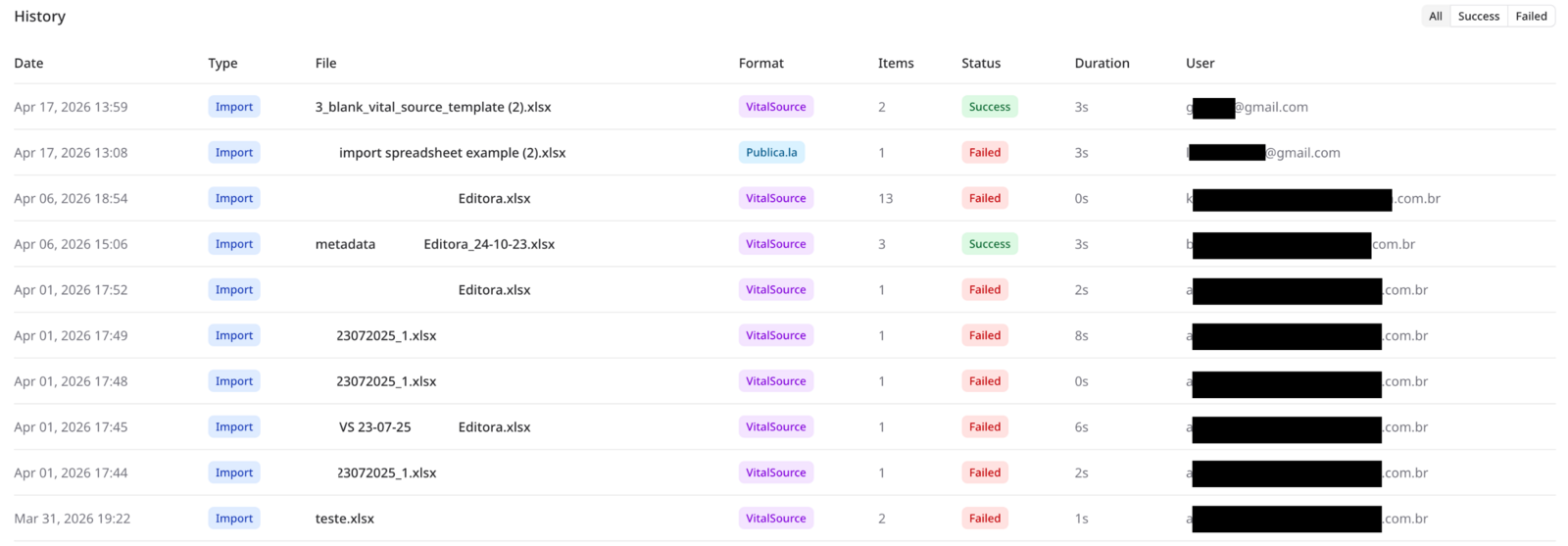Click VitalSource badge on Apr 06 15:06 row
The height and width of the screenshot is (546, 1568).
776,244
